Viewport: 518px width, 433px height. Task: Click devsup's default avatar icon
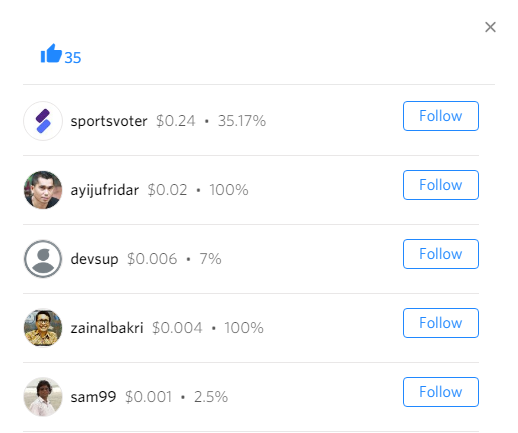point(43,259)
